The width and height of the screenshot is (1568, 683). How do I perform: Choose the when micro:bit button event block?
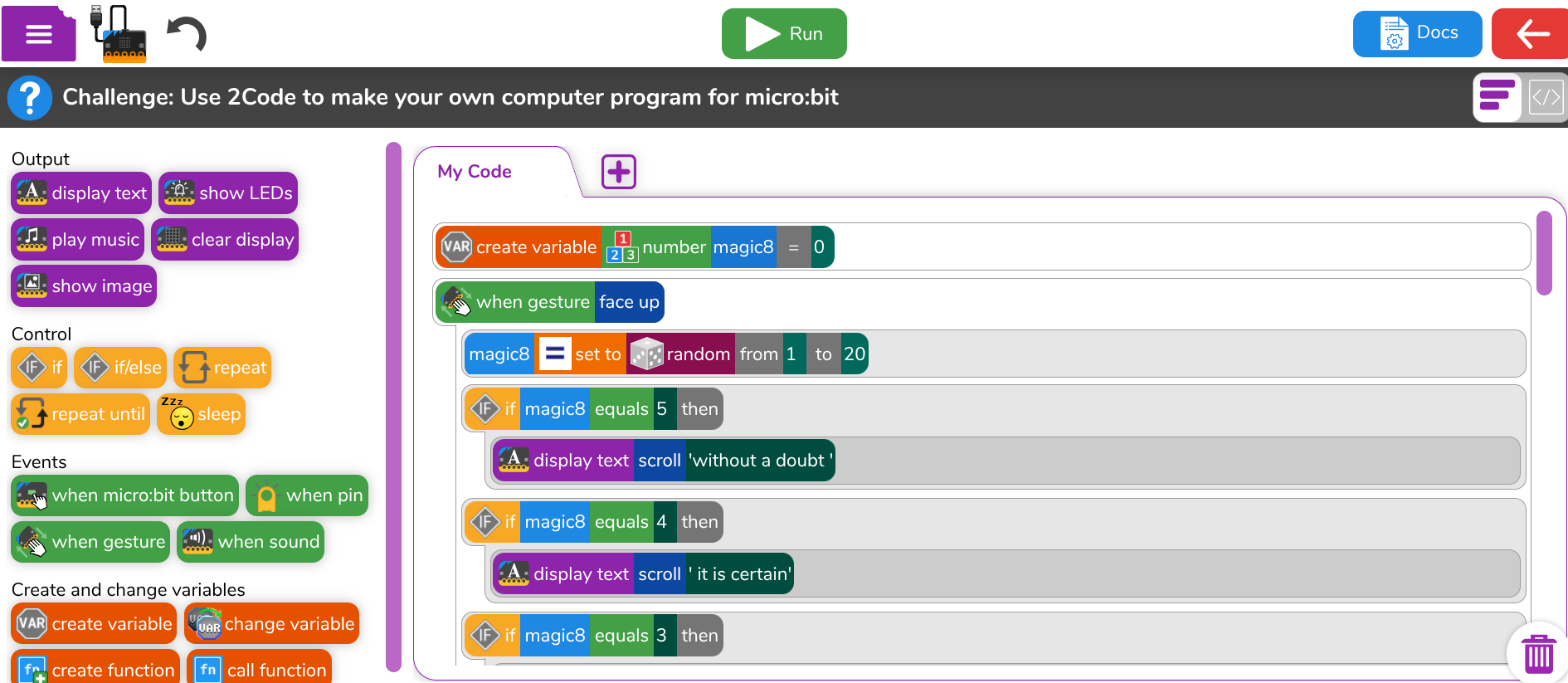point(125,495)
